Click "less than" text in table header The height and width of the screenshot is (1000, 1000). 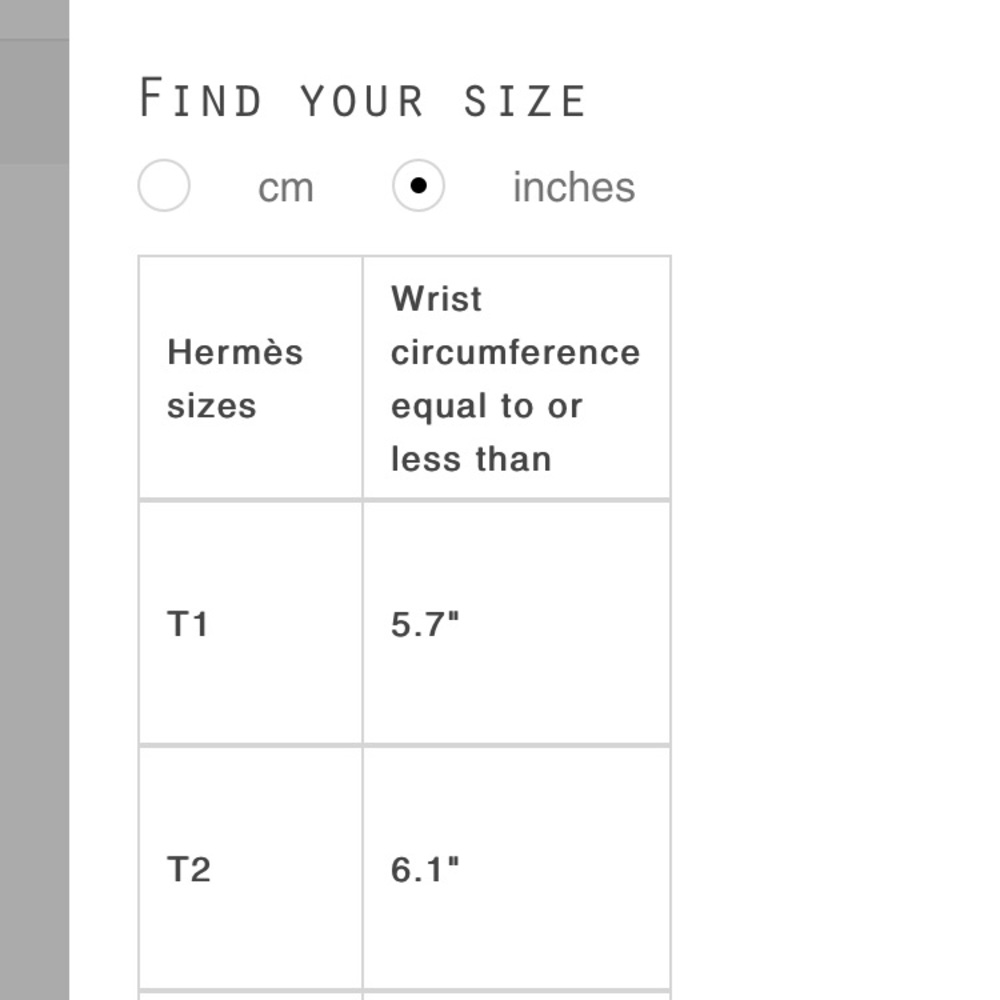[471, 460]
